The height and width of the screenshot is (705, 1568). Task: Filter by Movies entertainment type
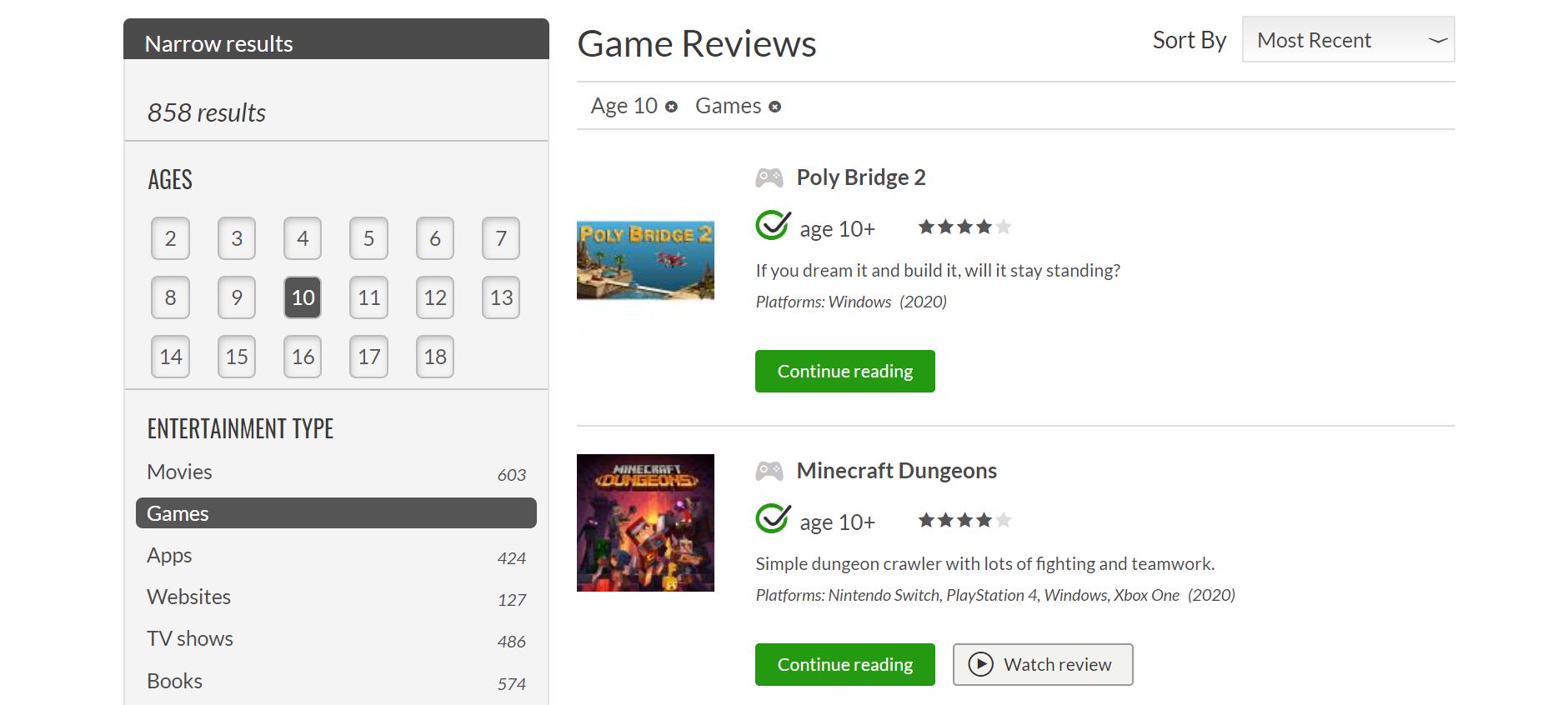tap(336, 472)
